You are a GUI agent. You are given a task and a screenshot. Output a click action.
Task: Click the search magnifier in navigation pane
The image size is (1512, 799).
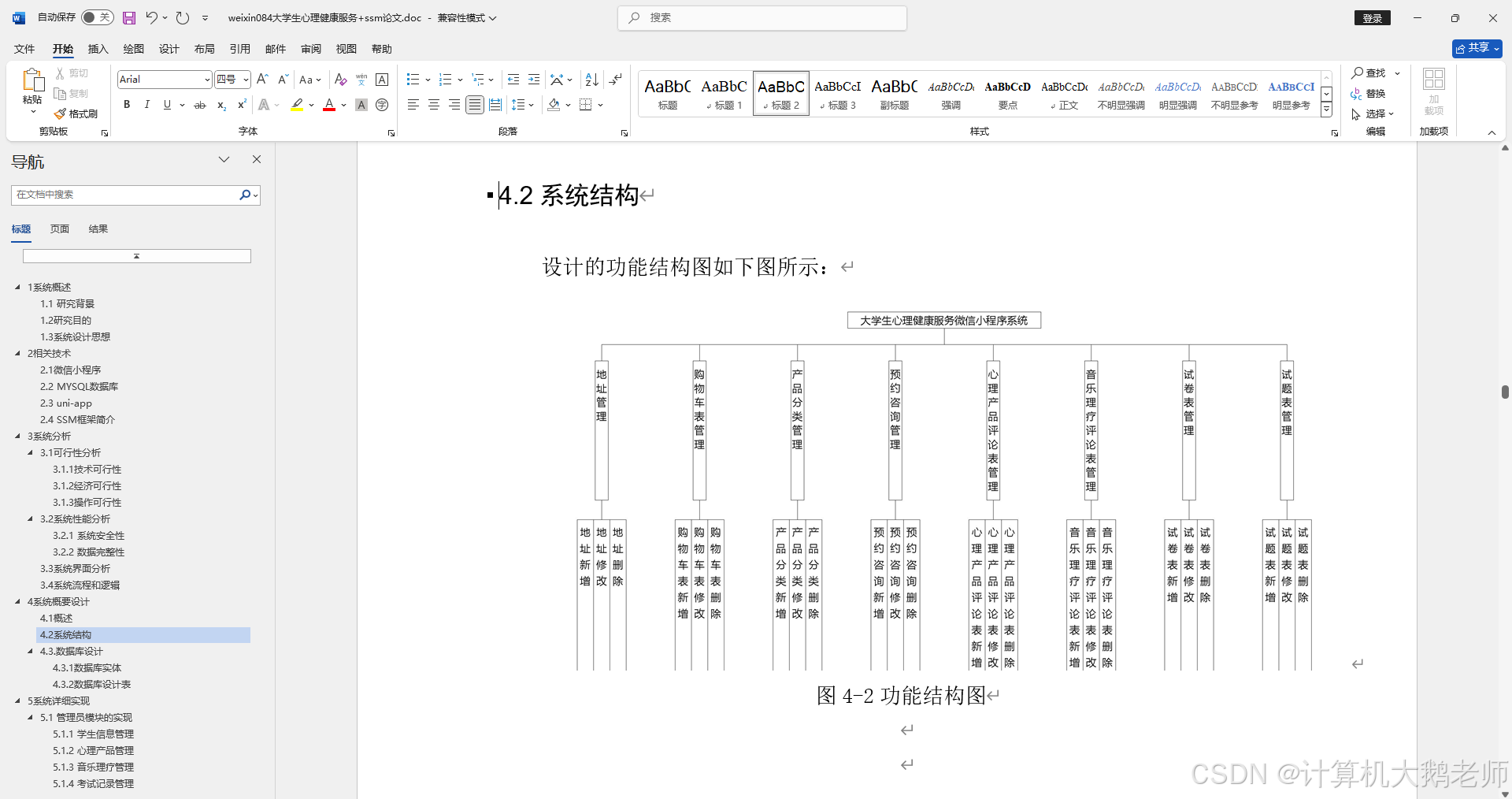point(245,195)
